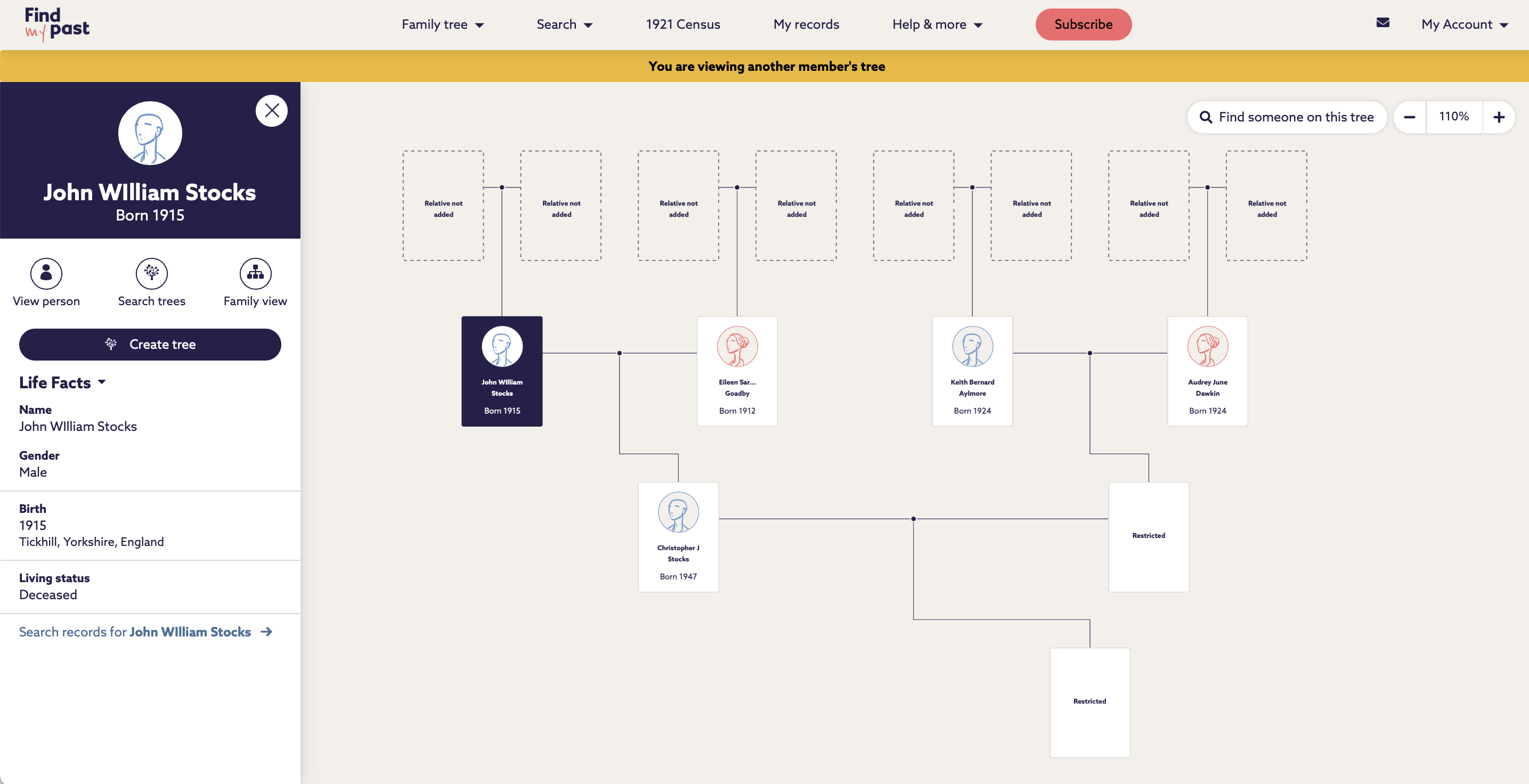Select Eileen Sar... Goadby portrait card
Image resolution: width=1529 pixels, height=784 pixels.
coord(737,371)
